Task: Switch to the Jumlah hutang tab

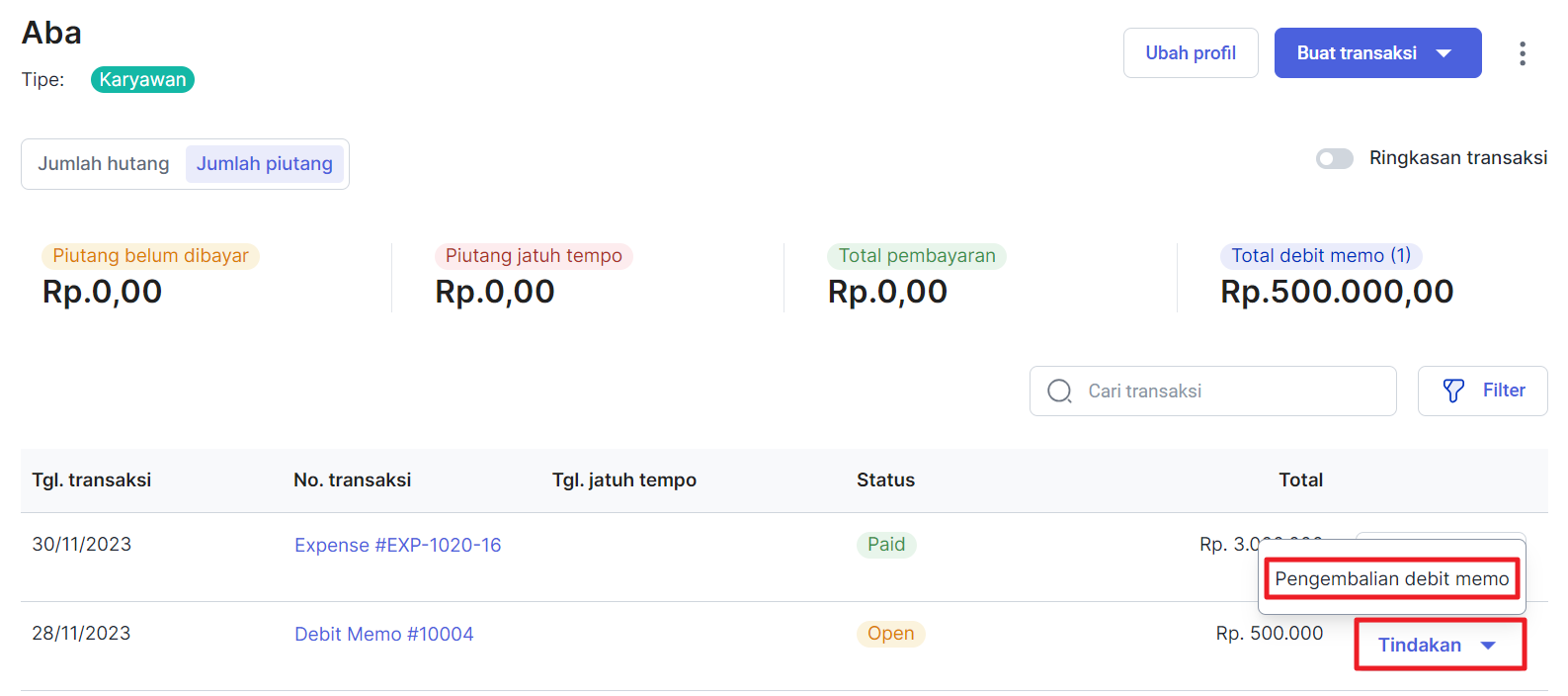Action: click(x=104, y=164)
